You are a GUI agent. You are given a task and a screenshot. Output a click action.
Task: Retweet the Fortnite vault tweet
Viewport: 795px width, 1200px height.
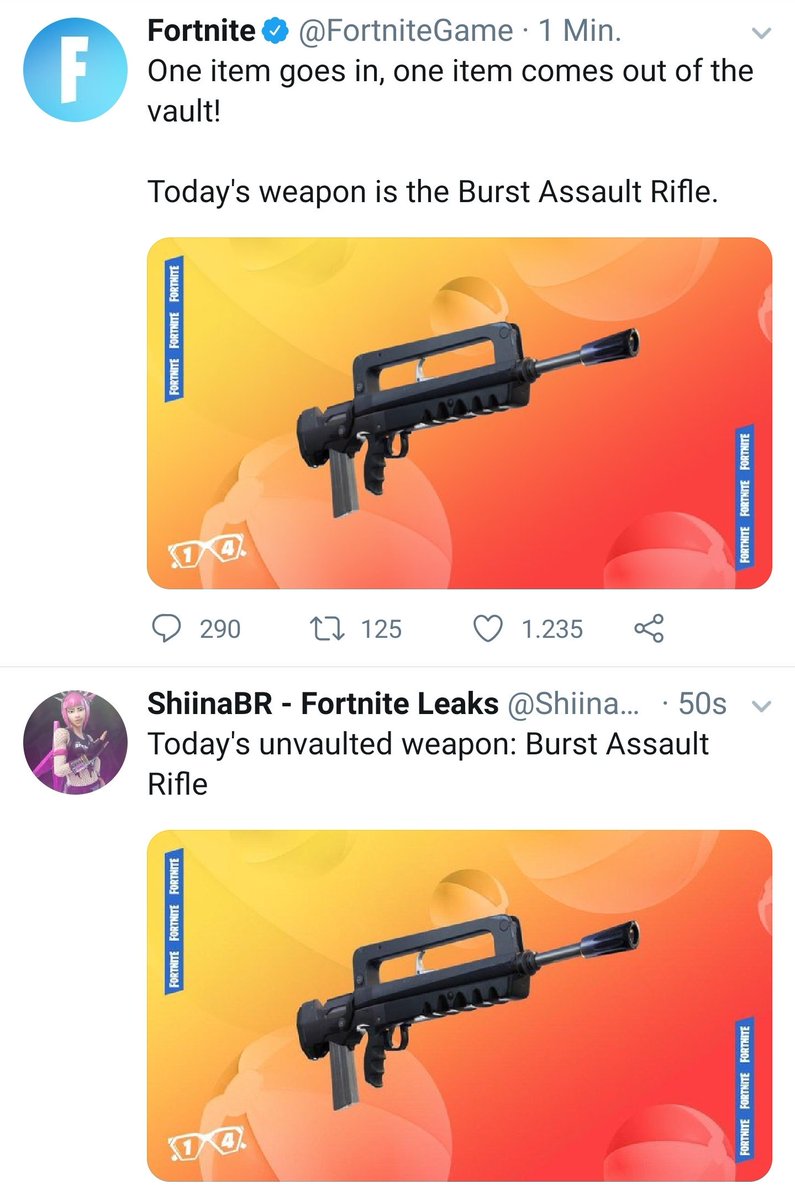[x=327, y=629]
